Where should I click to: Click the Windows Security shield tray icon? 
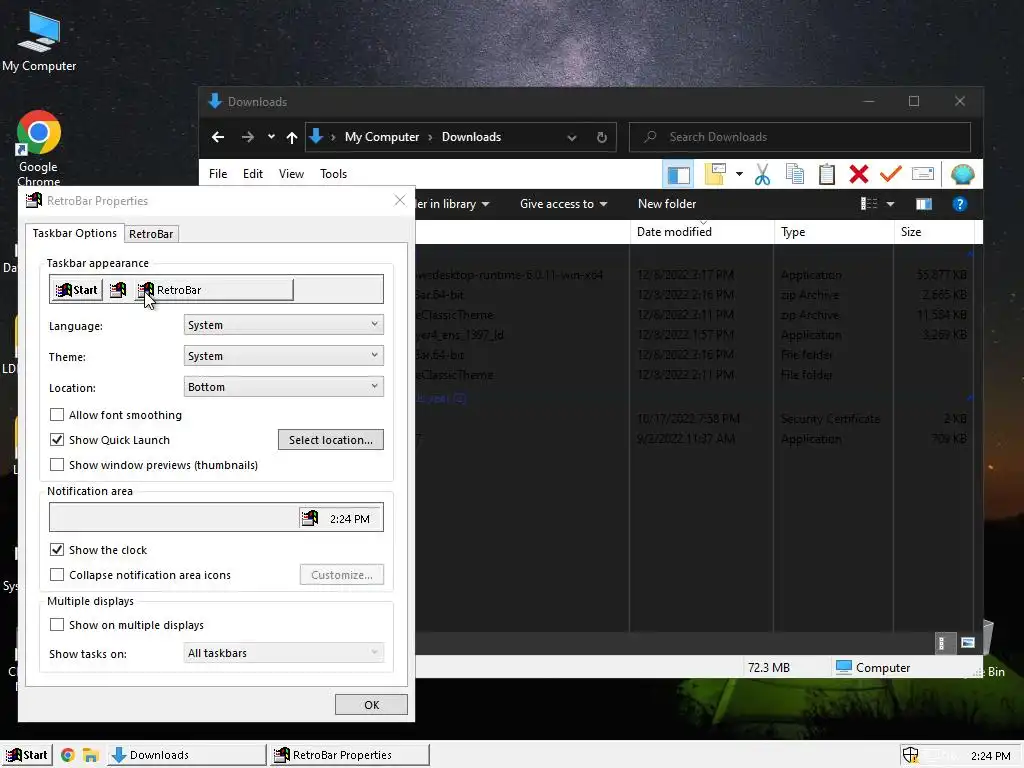[x=910, y=756]
